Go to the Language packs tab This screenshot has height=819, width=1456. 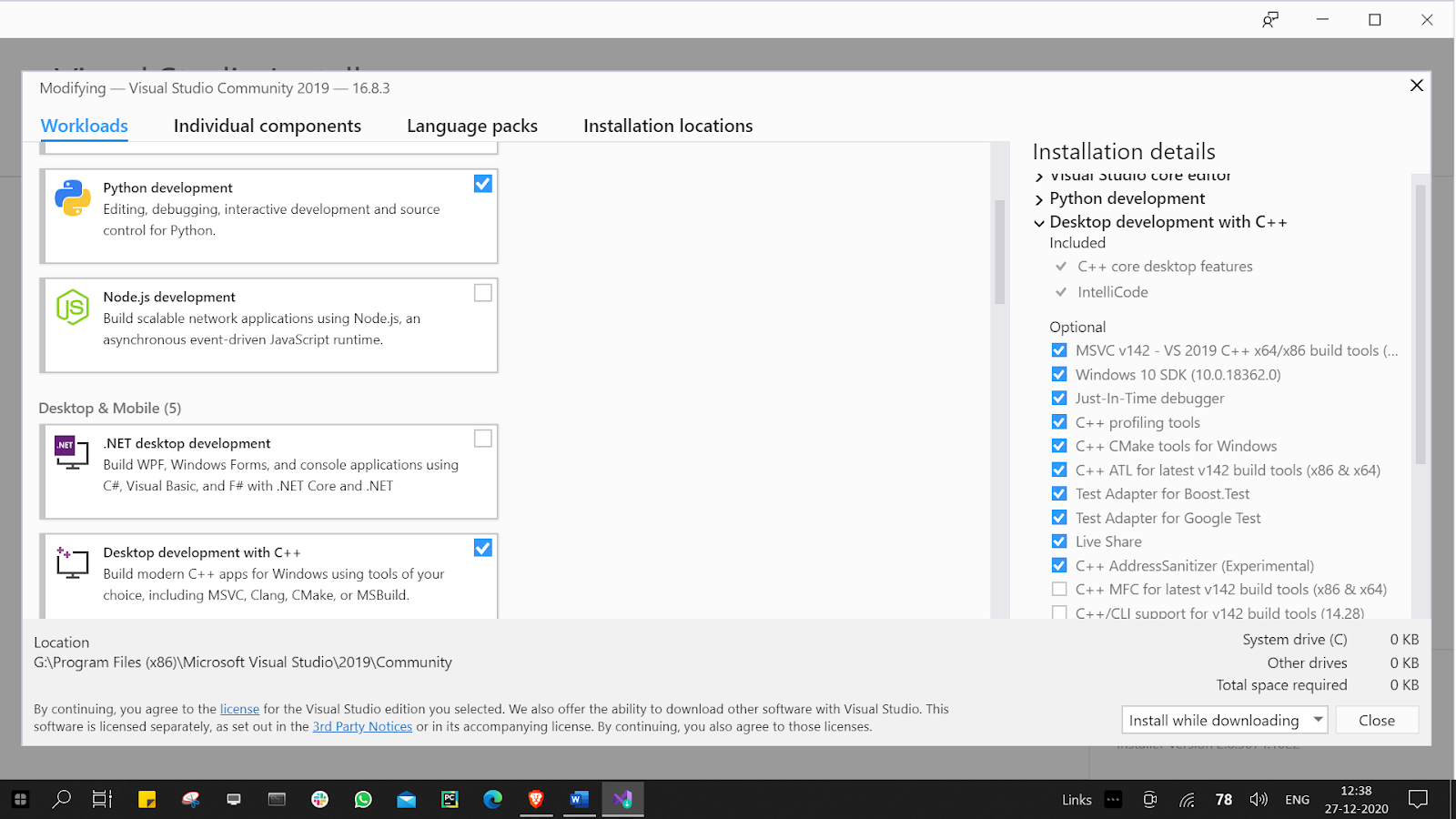(472, 126)
